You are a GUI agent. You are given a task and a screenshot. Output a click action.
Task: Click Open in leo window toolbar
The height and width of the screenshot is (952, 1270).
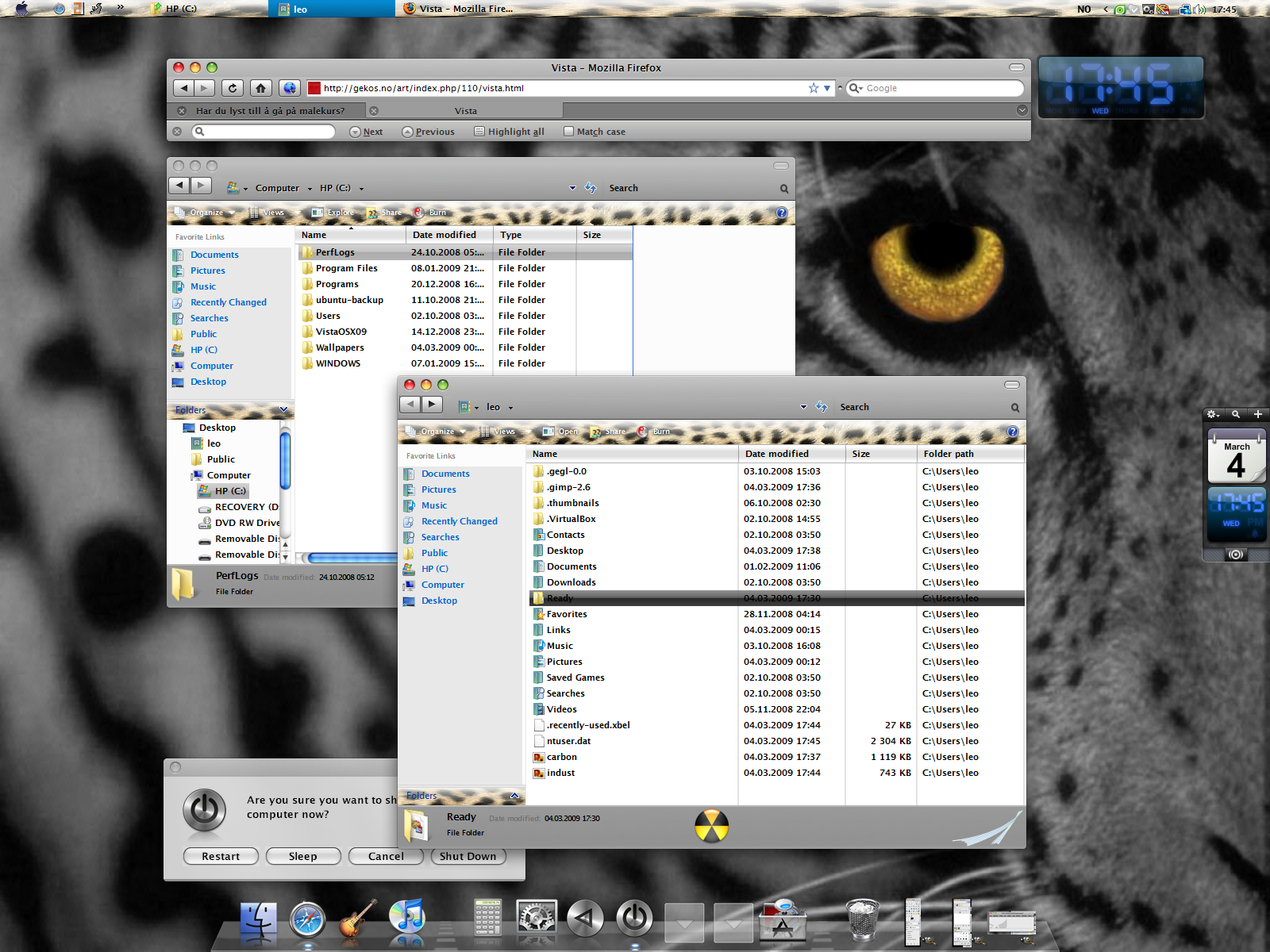(560, 432)
